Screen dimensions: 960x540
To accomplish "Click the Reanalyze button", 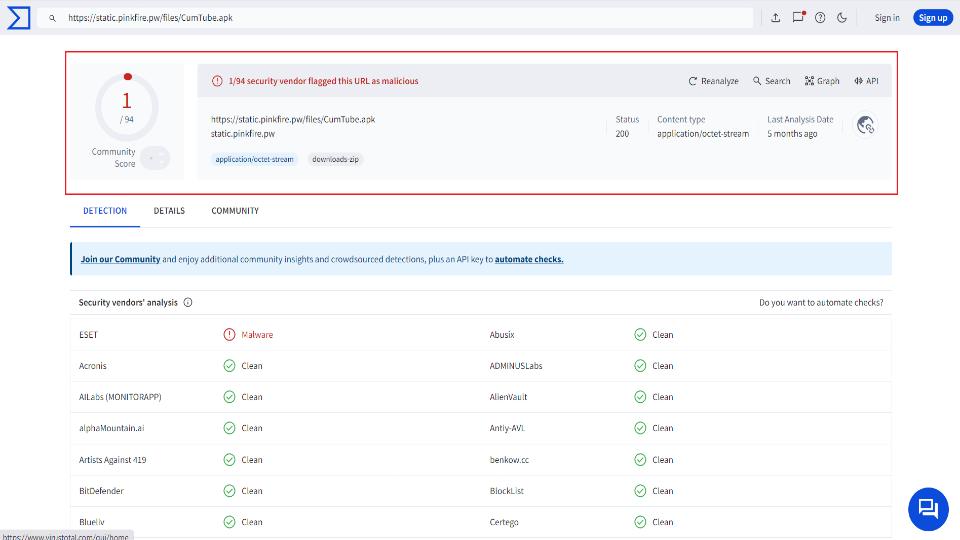I will [x=713, y=81].
